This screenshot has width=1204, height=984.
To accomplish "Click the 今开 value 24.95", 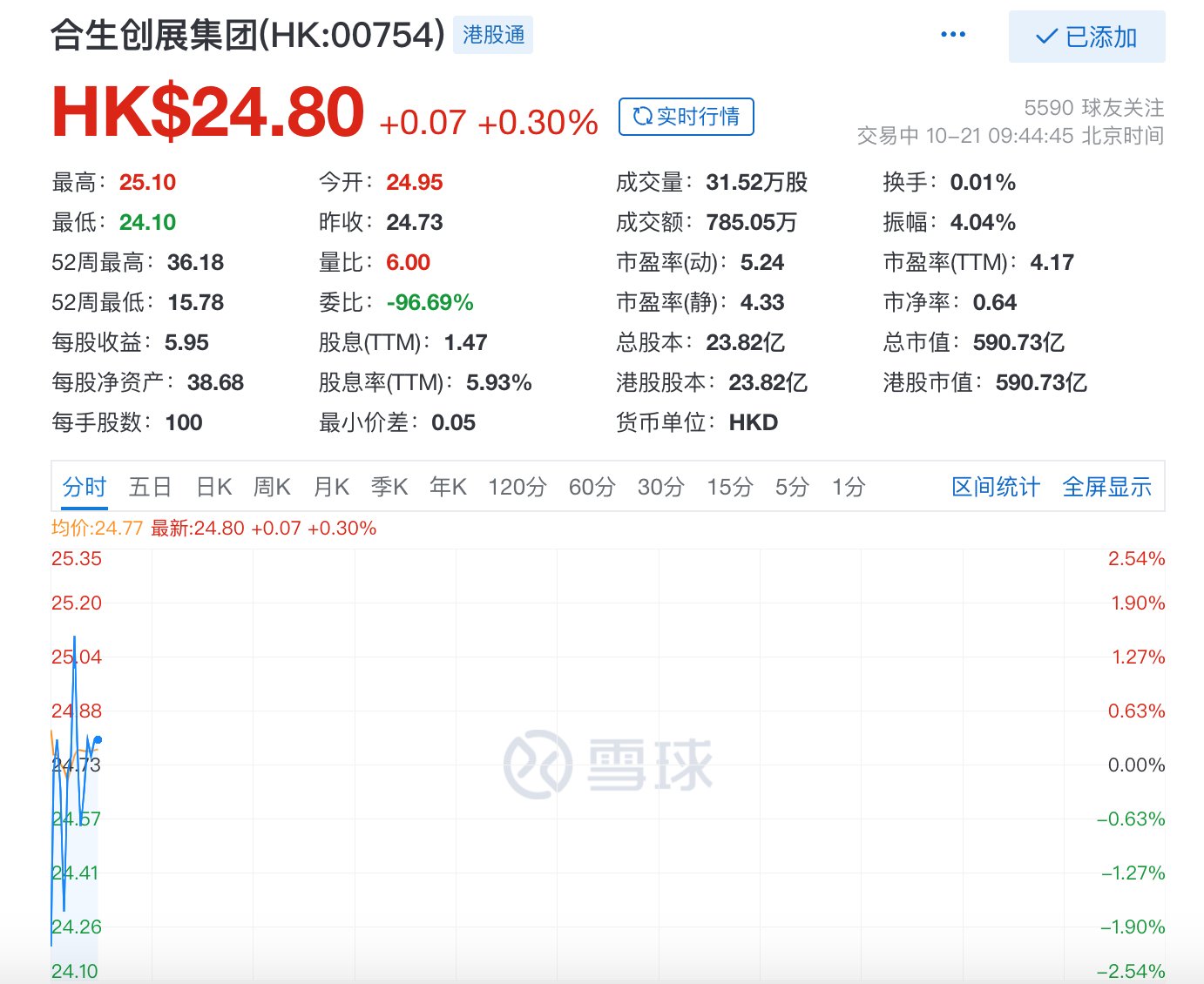I will coord(415,182).
